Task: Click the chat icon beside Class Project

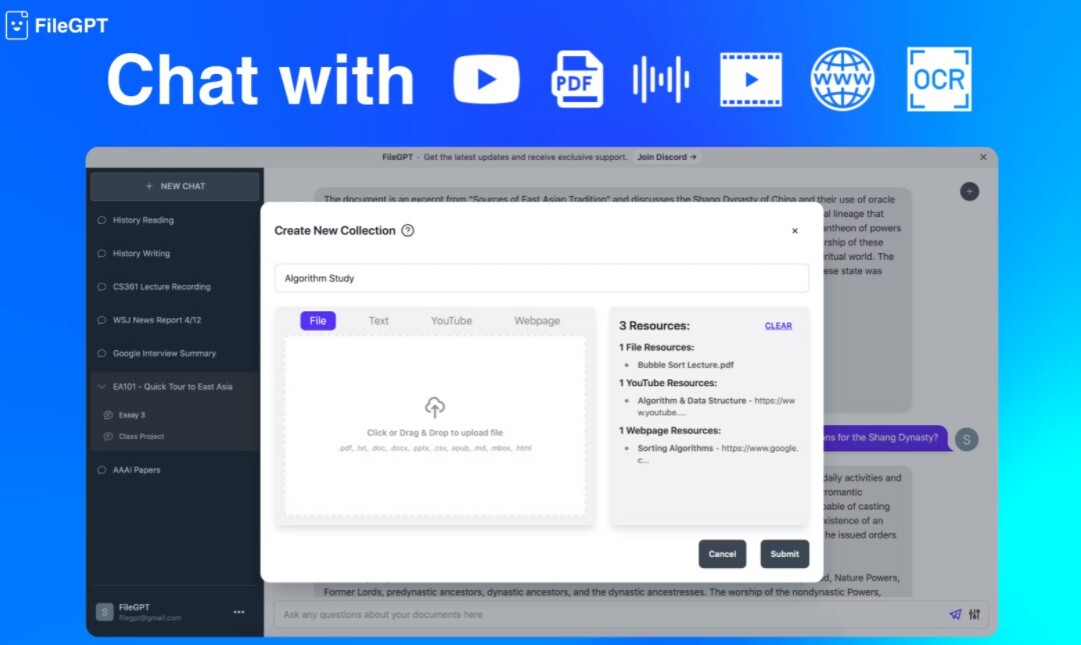Action: [108, 436]
